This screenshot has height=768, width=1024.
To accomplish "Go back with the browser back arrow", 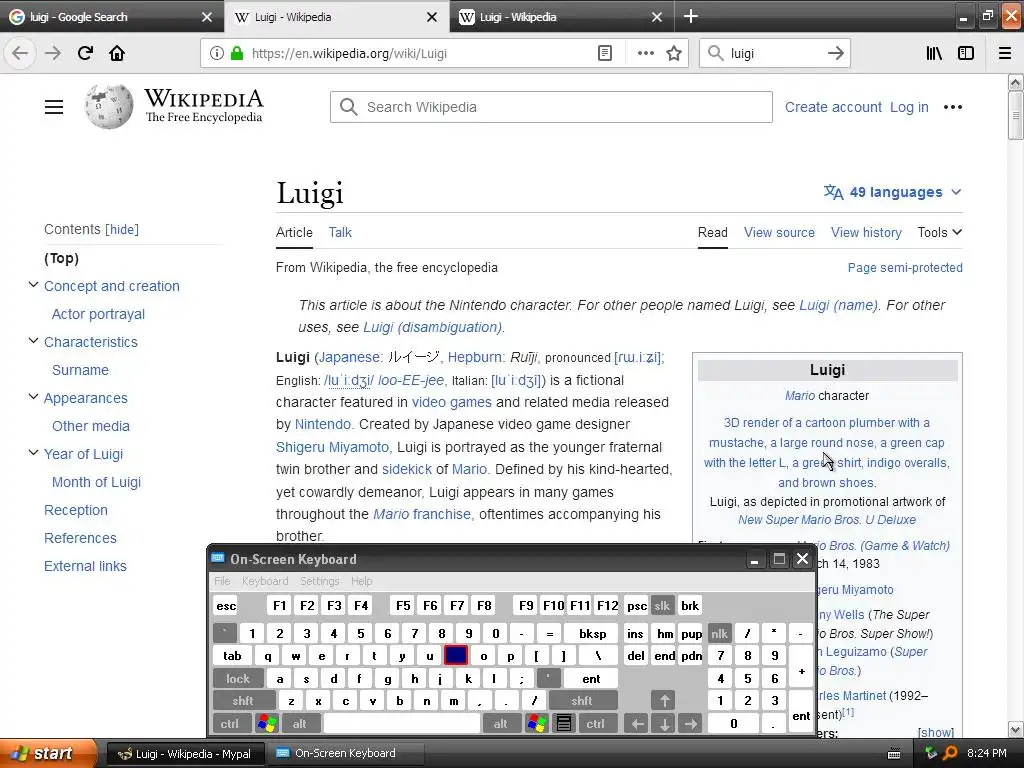I will click(20, 53).
